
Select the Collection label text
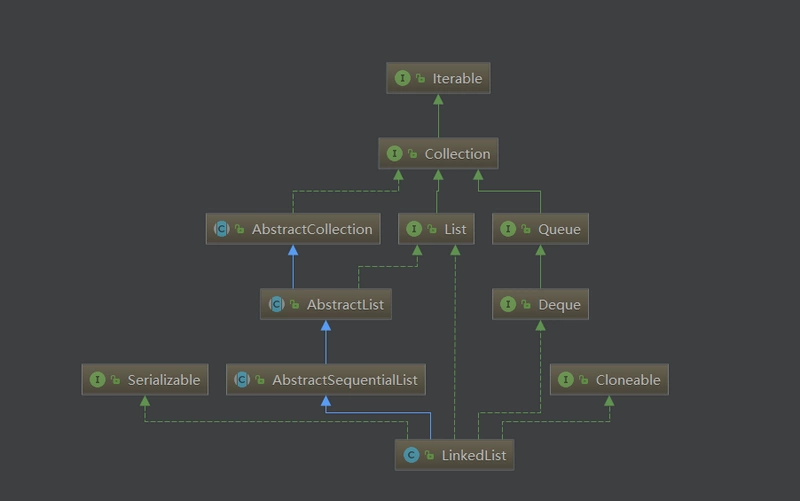click(457, 154)
